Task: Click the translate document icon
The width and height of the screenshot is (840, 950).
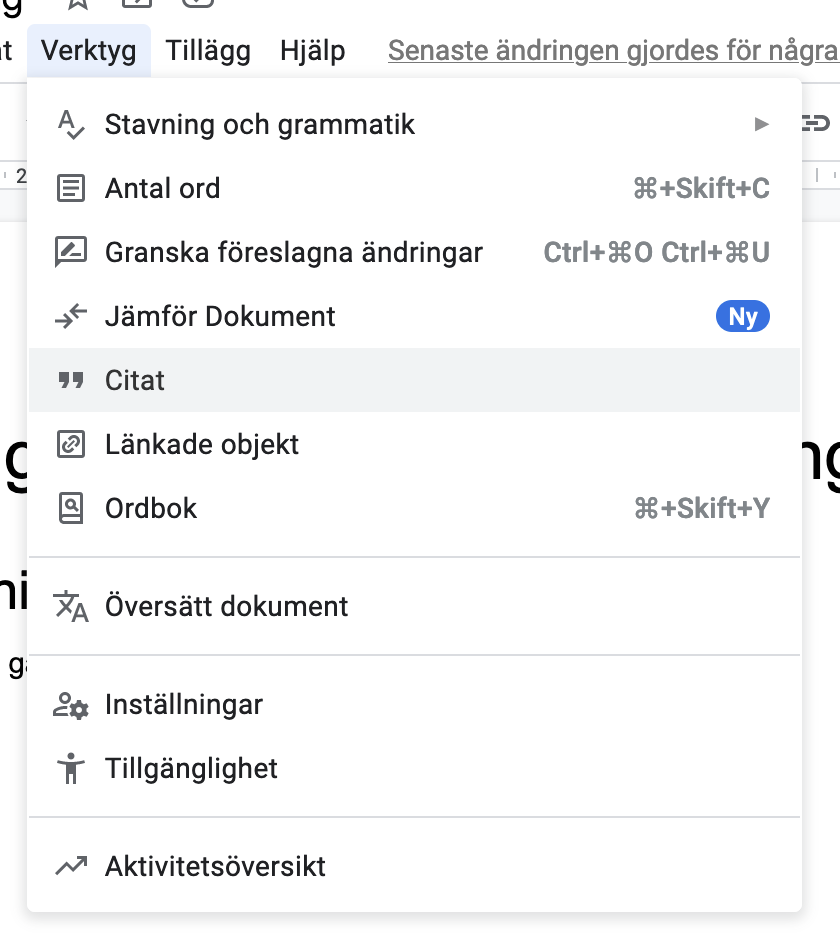Action: 71,606
